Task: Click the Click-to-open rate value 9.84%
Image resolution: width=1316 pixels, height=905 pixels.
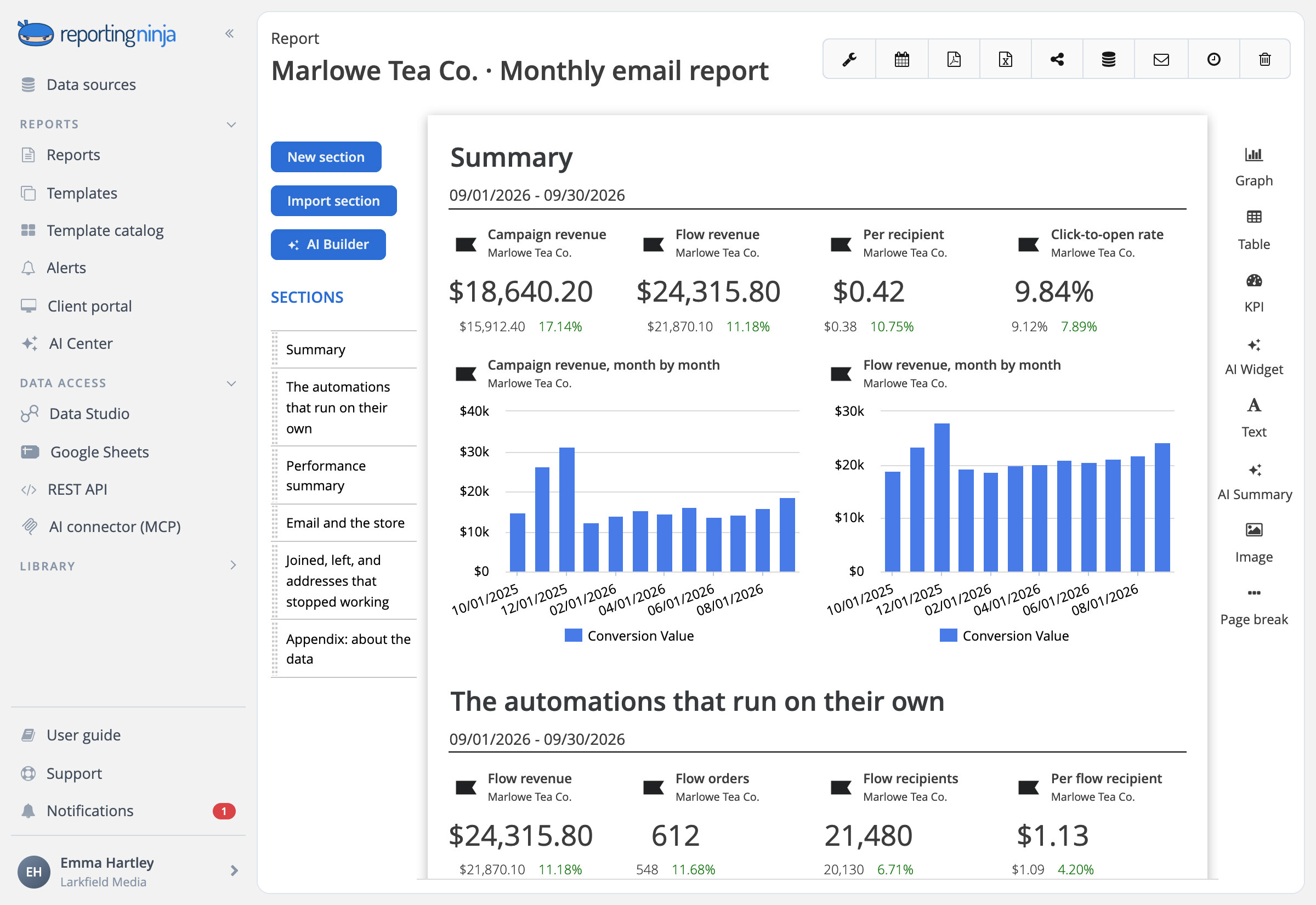Action: [x=1053, y=291]
